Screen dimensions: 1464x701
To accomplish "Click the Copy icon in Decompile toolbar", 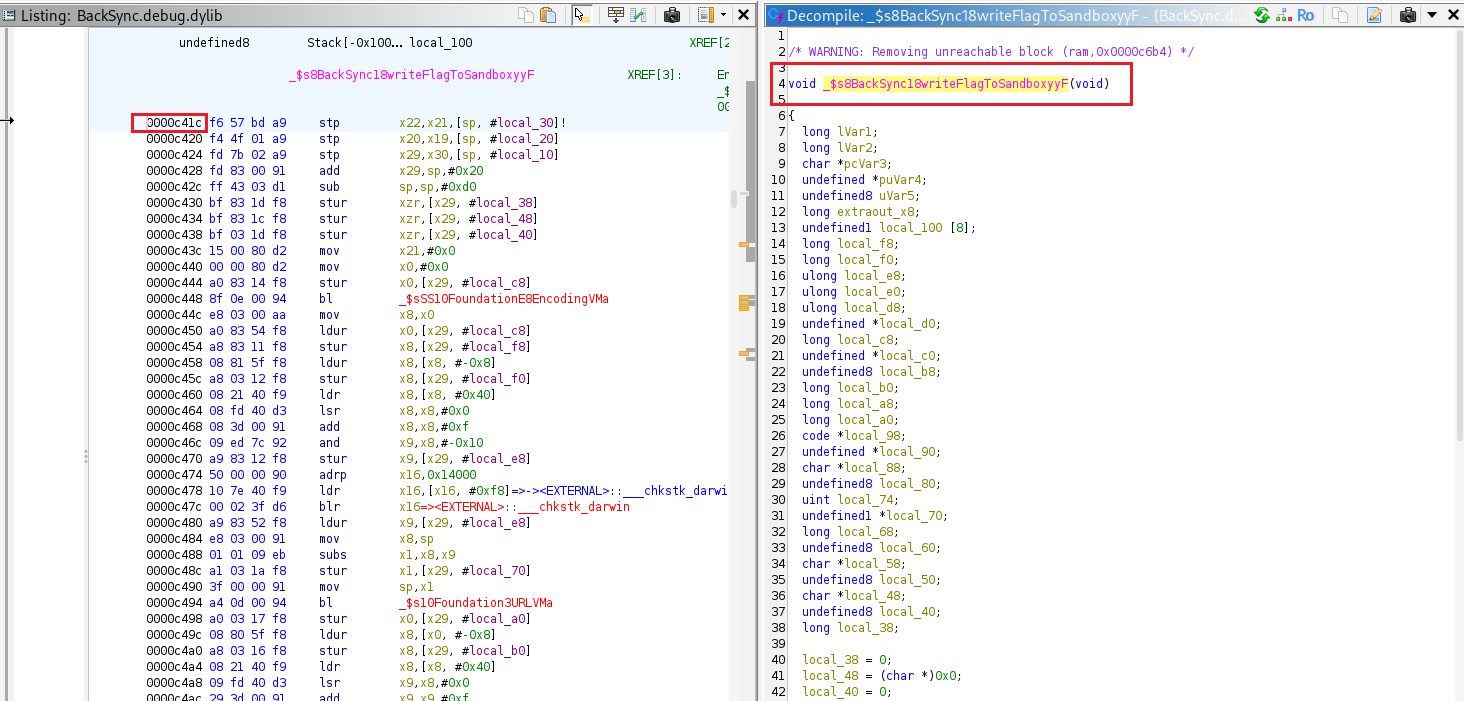I will coord(1341,15).
